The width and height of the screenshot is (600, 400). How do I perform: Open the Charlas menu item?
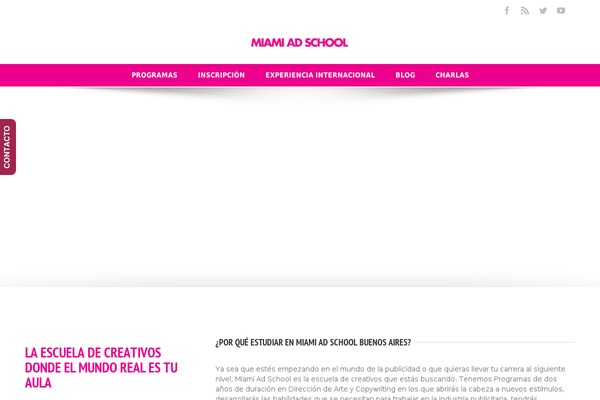(x=452, y=75)
